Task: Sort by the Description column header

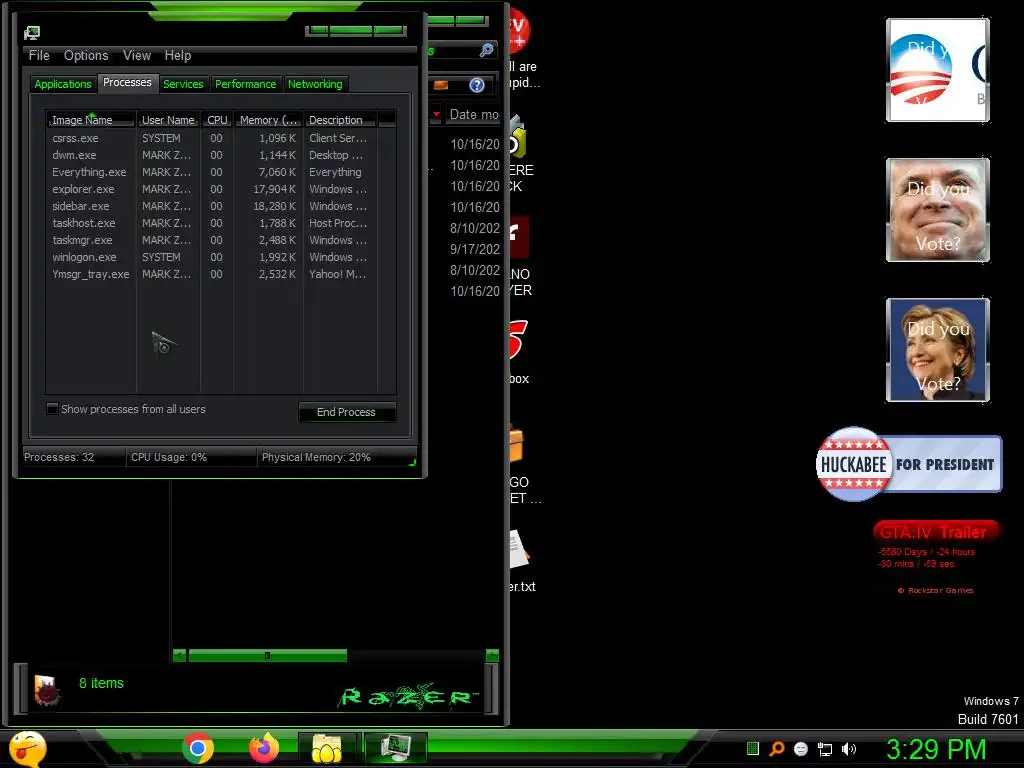Action: pos(340,120)
